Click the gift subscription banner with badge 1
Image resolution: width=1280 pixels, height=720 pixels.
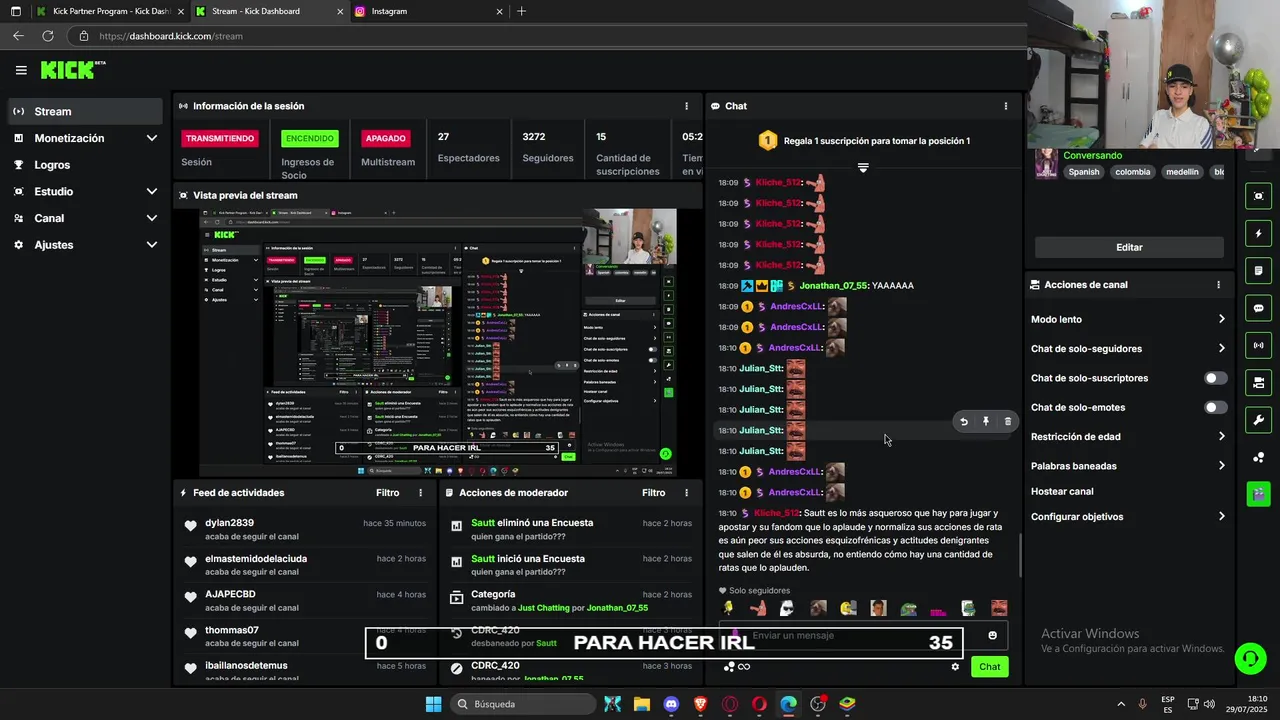[863, 141]
